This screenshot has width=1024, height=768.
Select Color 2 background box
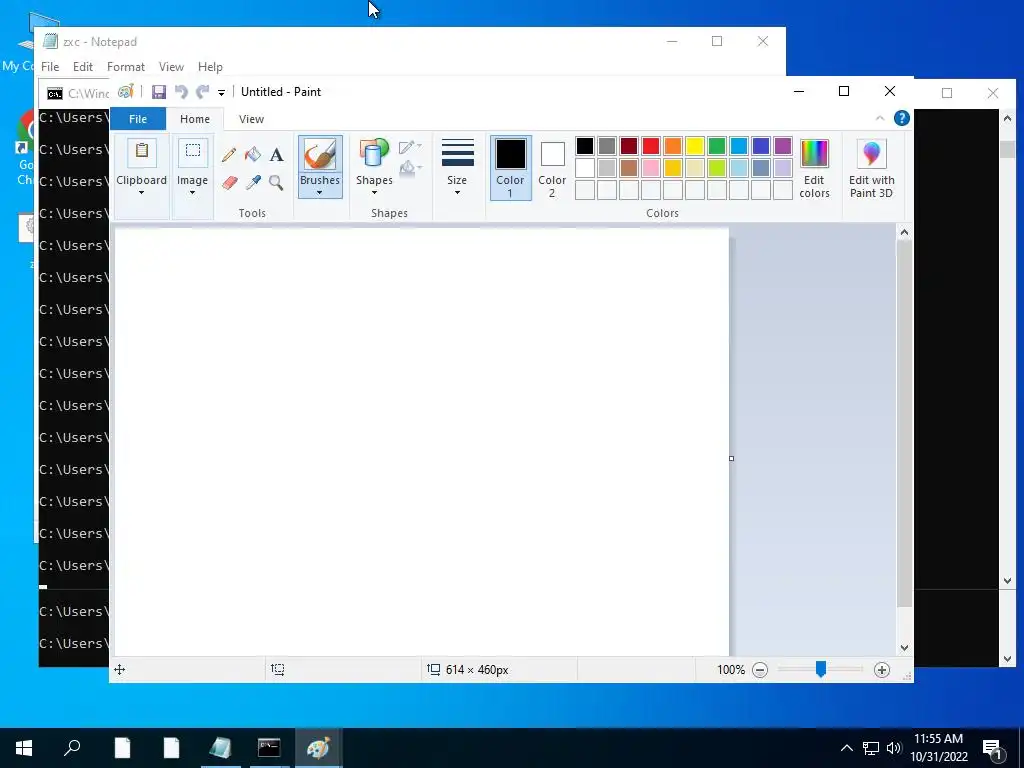pos(552,167)
